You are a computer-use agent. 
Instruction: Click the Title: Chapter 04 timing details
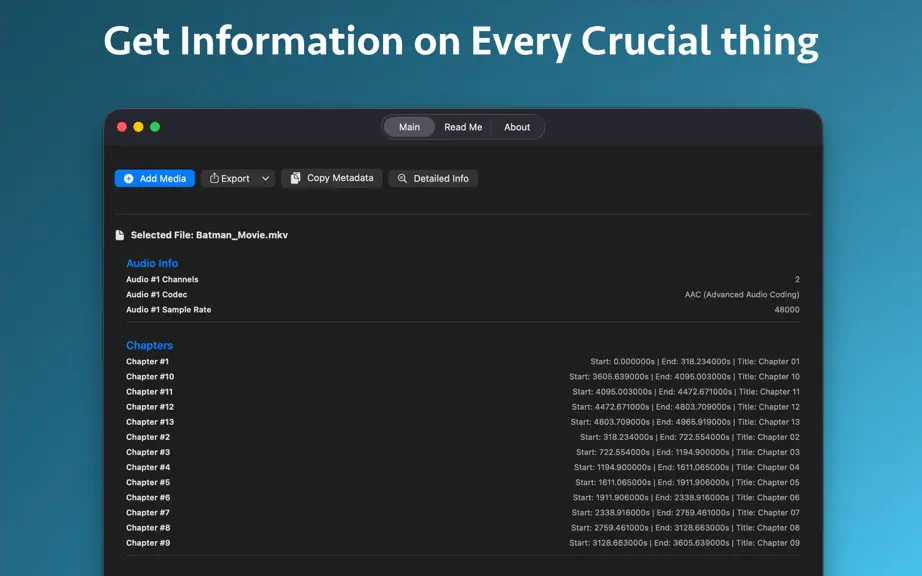(687, 467)
